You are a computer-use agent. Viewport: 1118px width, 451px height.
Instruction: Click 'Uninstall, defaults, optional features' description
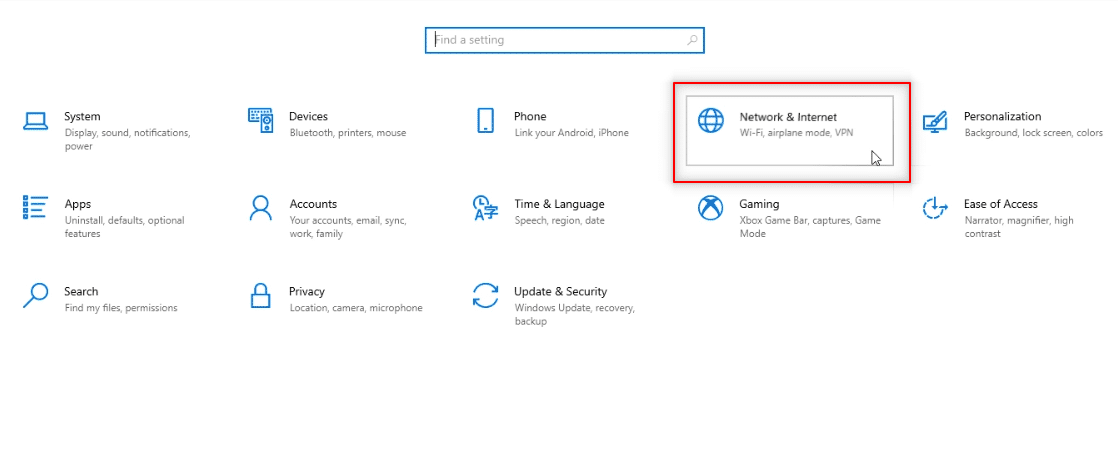tap(124, 227)
